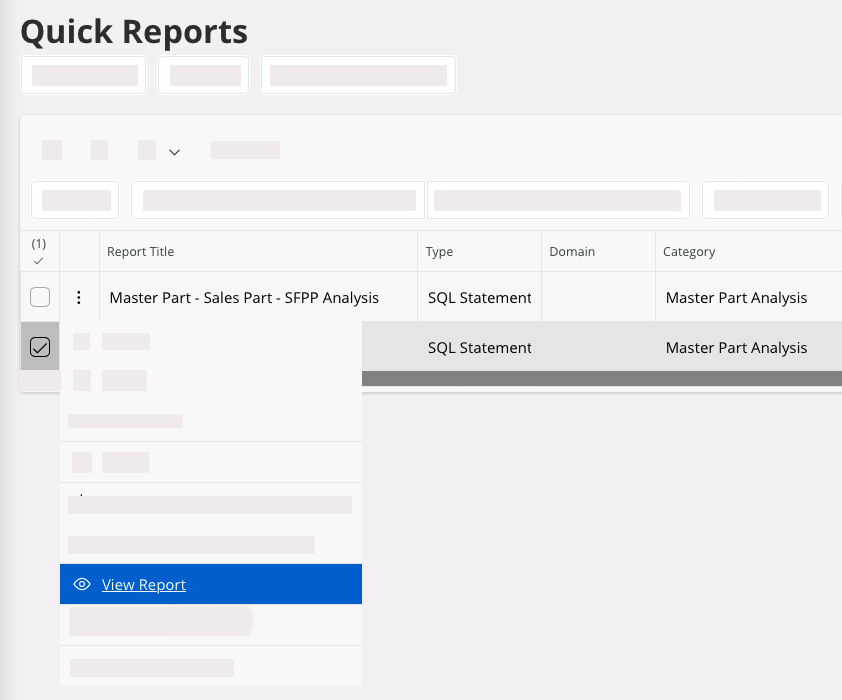Screen dimensions: 842x700
Task: Check the box for Master Part - Sales Part - SFPP Analysis
Action: [x=40, y=297]
